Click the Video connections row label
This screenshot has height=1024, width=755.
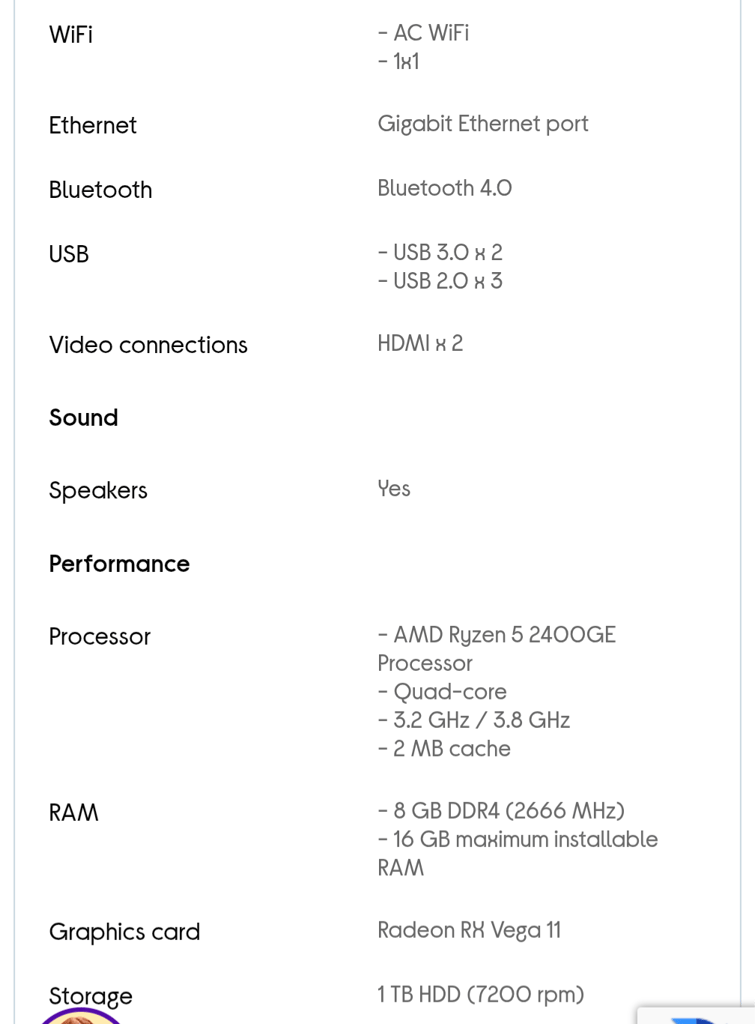[148, 345]
